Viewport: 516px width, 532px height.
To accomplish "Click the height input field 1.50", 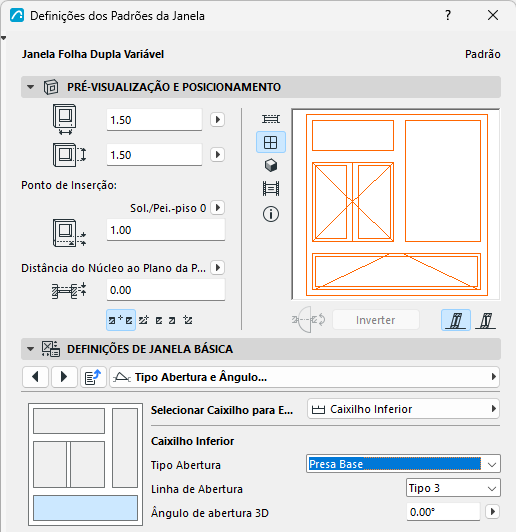I will [154, 155].
